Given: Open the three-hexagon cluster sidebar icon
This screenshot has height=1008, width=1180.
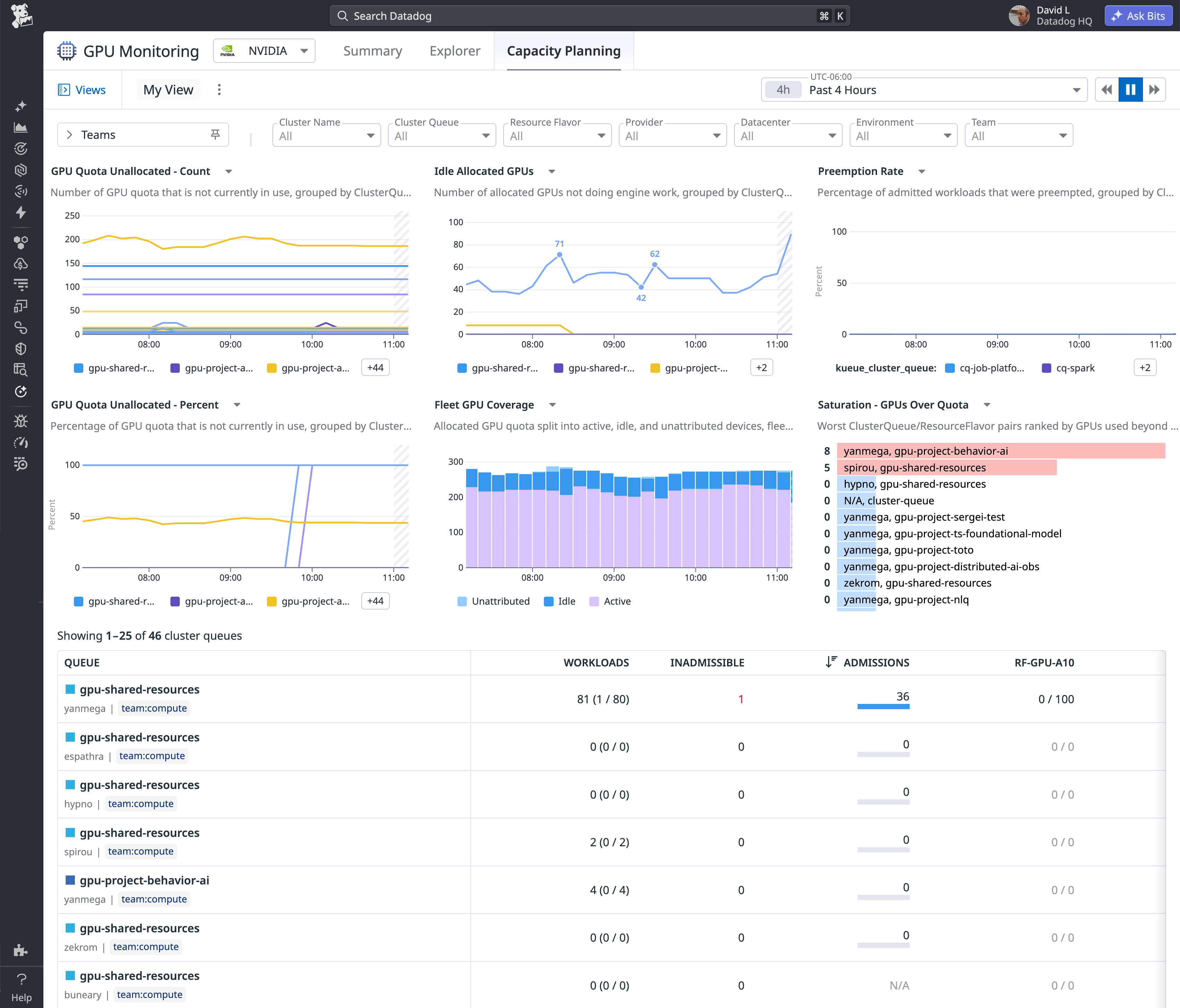Looking at the screenshot, I should tap(21, 243).
